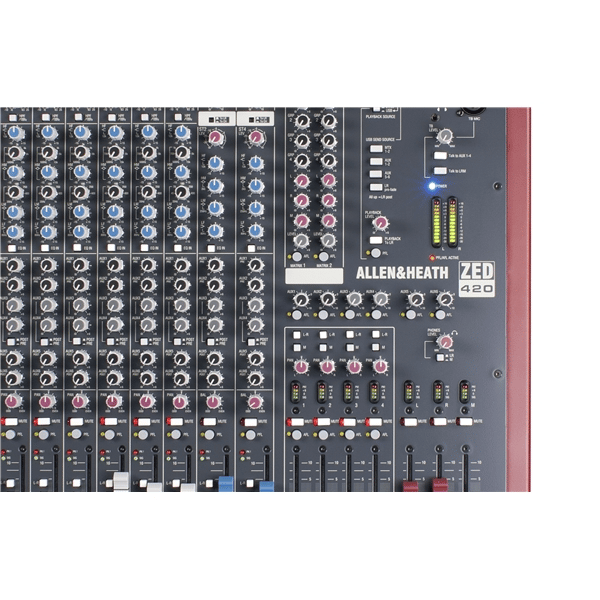600x600 pixels.
Task: Turn the AUX4 master level knob
Action: [x=380, y=300]
